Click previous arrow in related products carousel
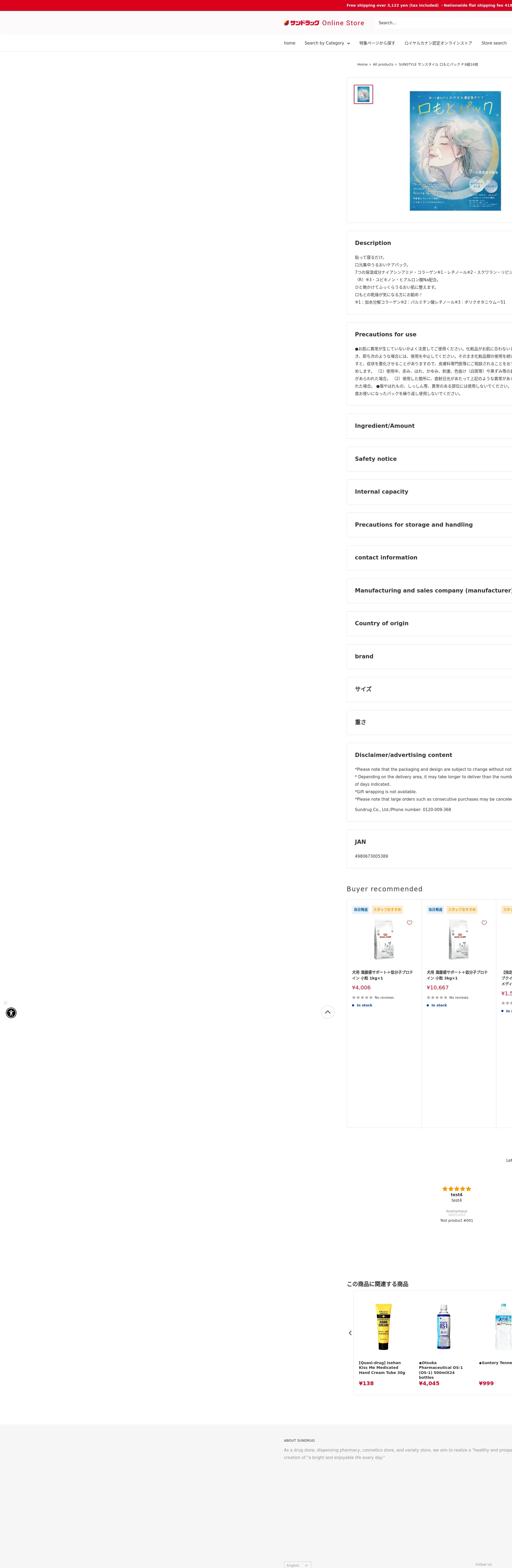 click(350, 1332)
